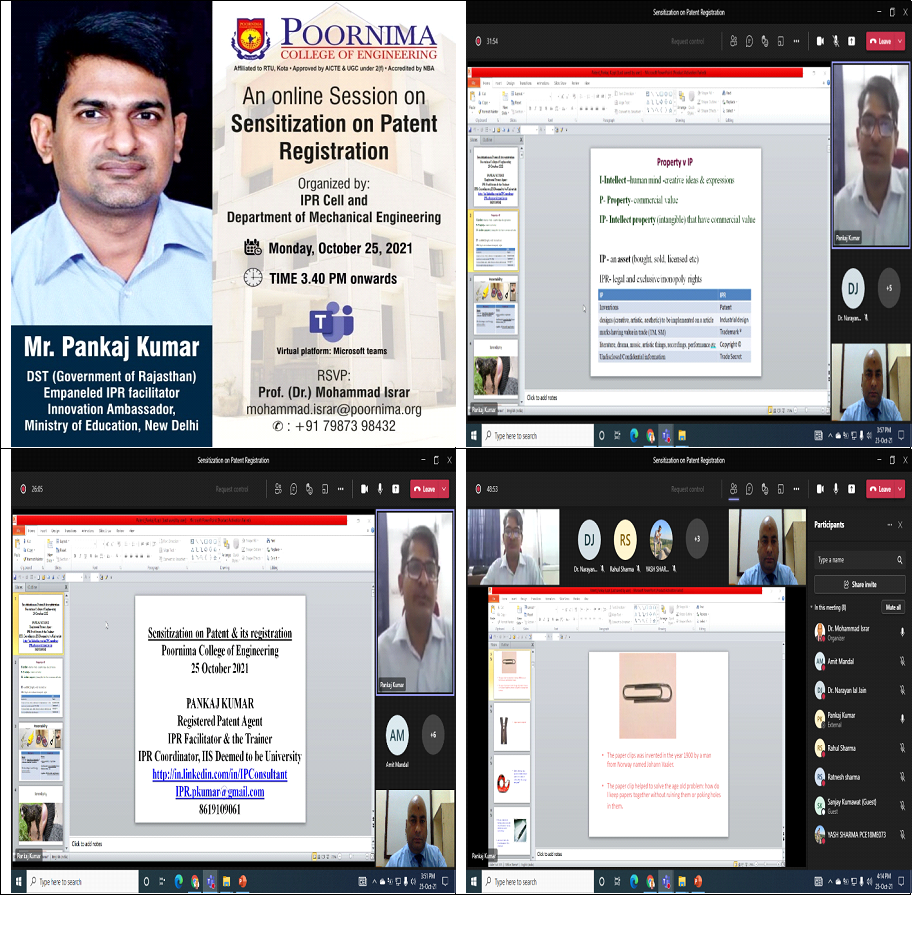Click share content icon in the 26:05 meeting

point(397,489)
